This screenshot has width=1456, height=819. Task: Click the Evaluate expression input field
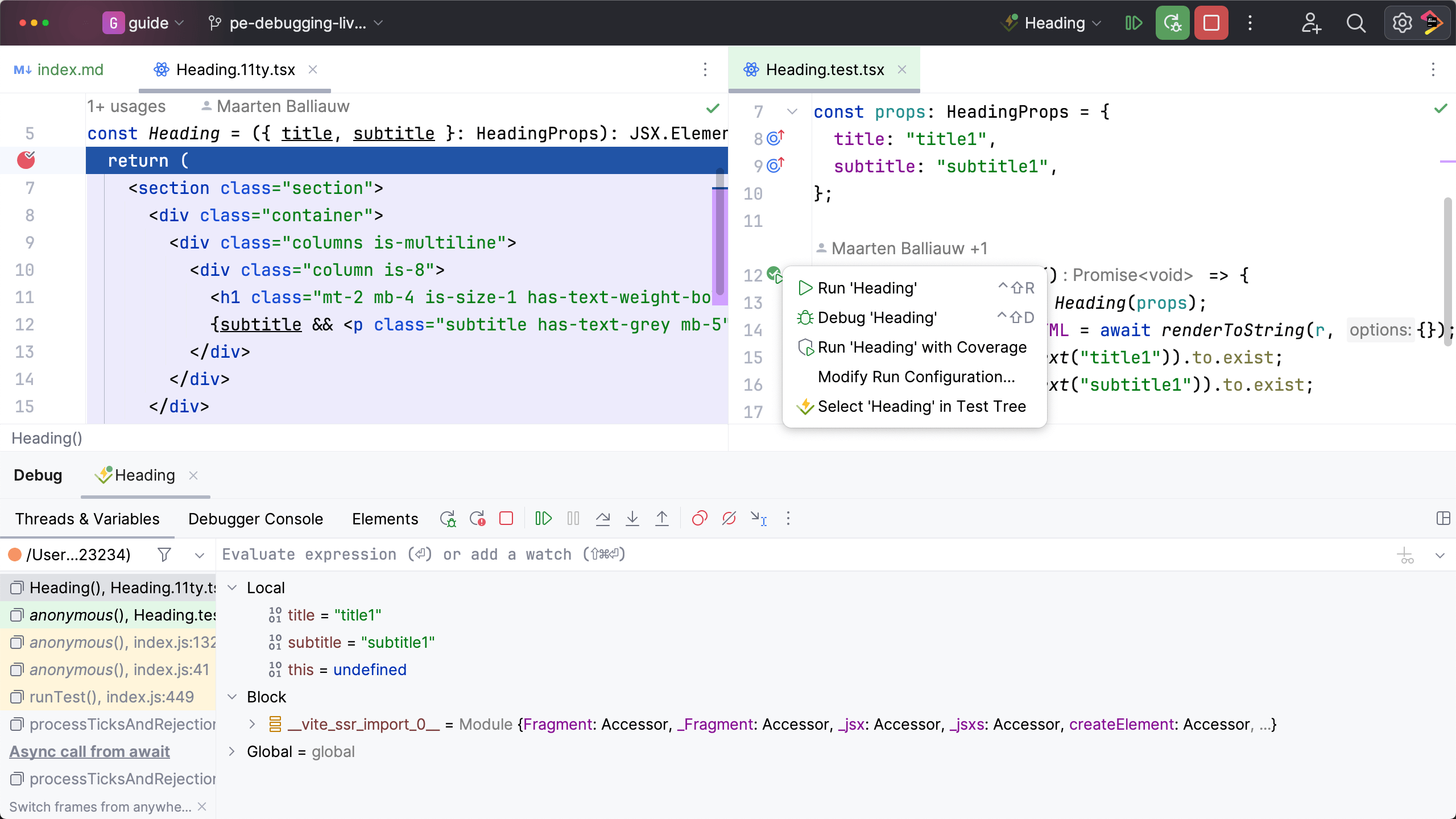coord(796,555)
